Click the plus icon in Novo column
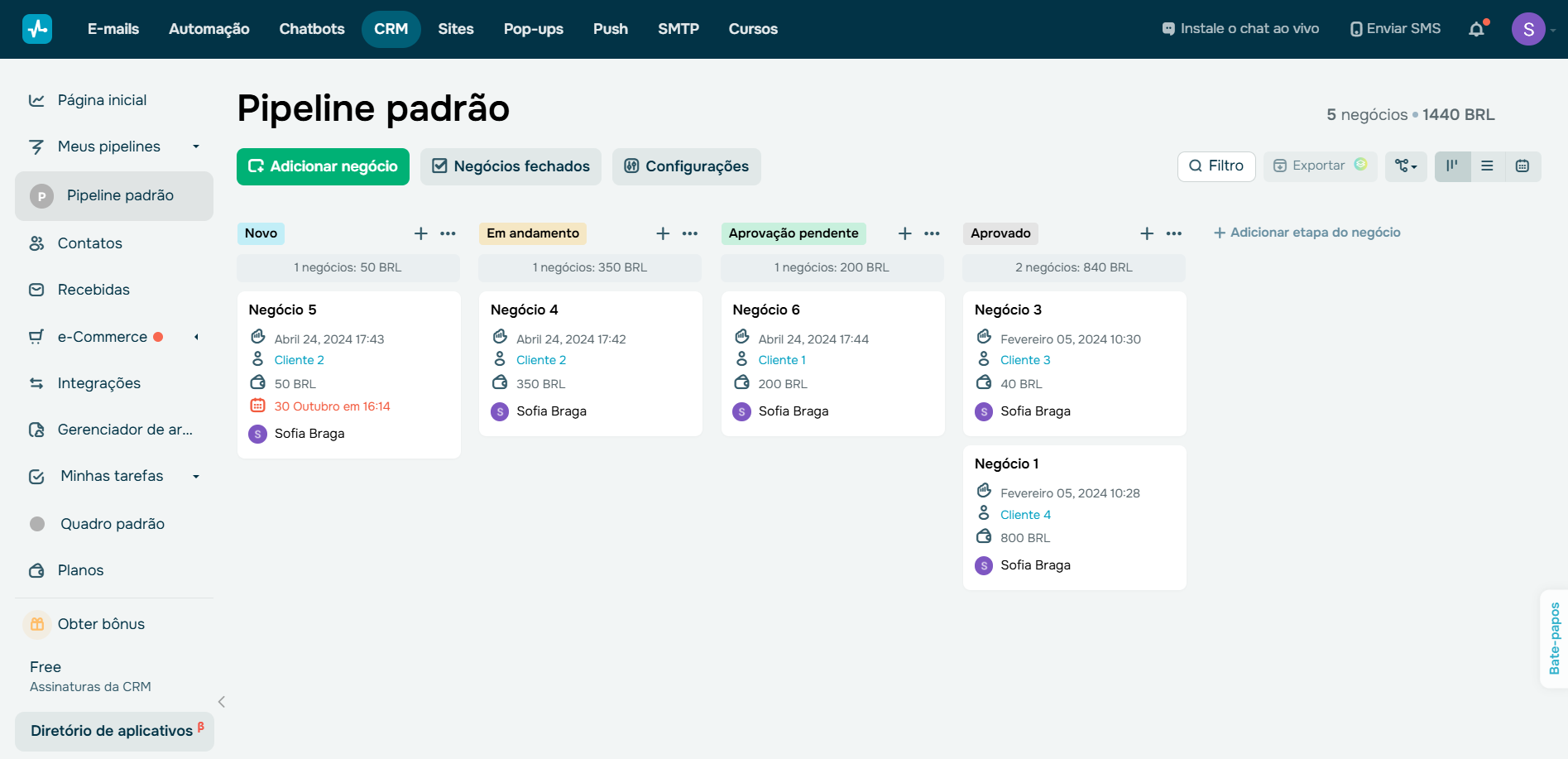Viewport: 1568px width, 759px height. coord(421,233)
